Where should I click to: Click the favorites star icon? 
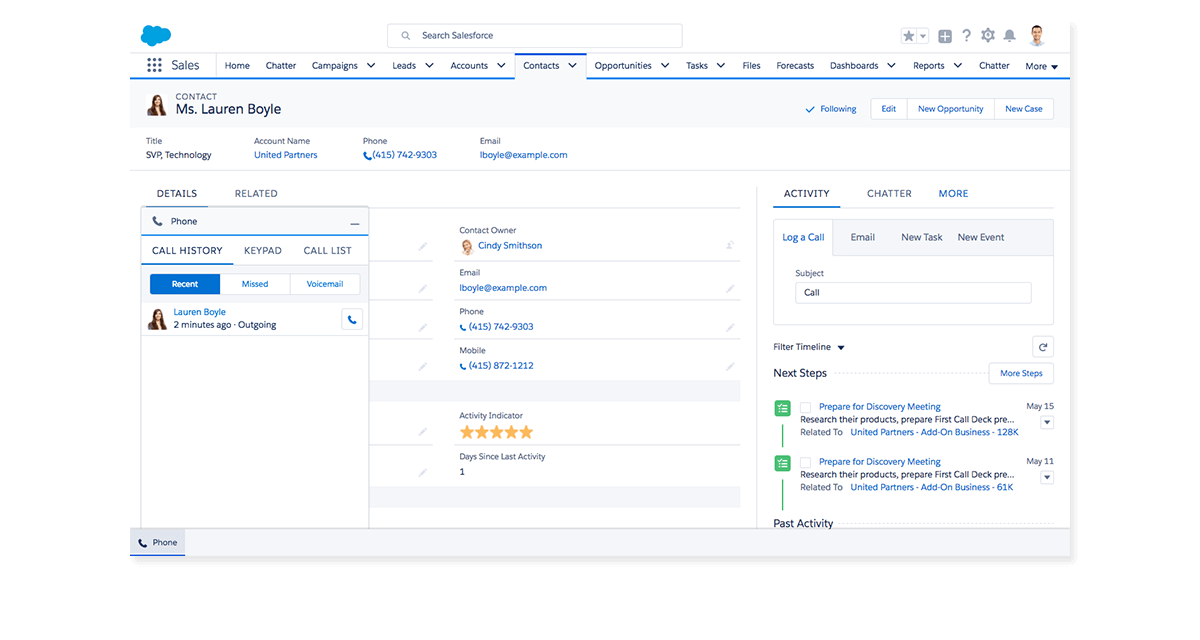909,36
